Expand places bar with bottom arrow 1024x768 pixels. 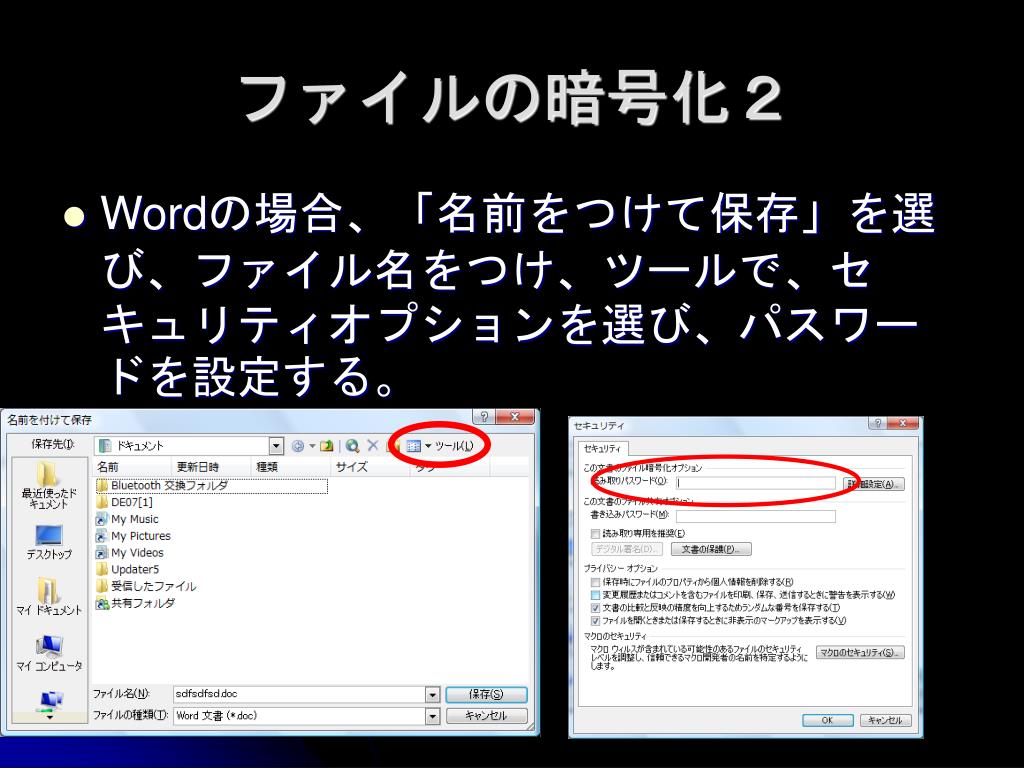[x=50, y=717]
